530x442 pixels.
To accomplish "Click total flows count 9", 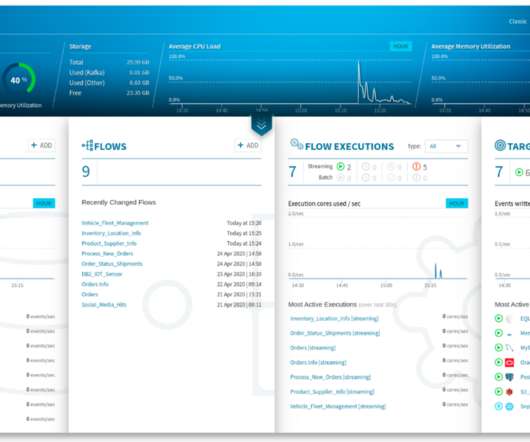I will 86,172.
